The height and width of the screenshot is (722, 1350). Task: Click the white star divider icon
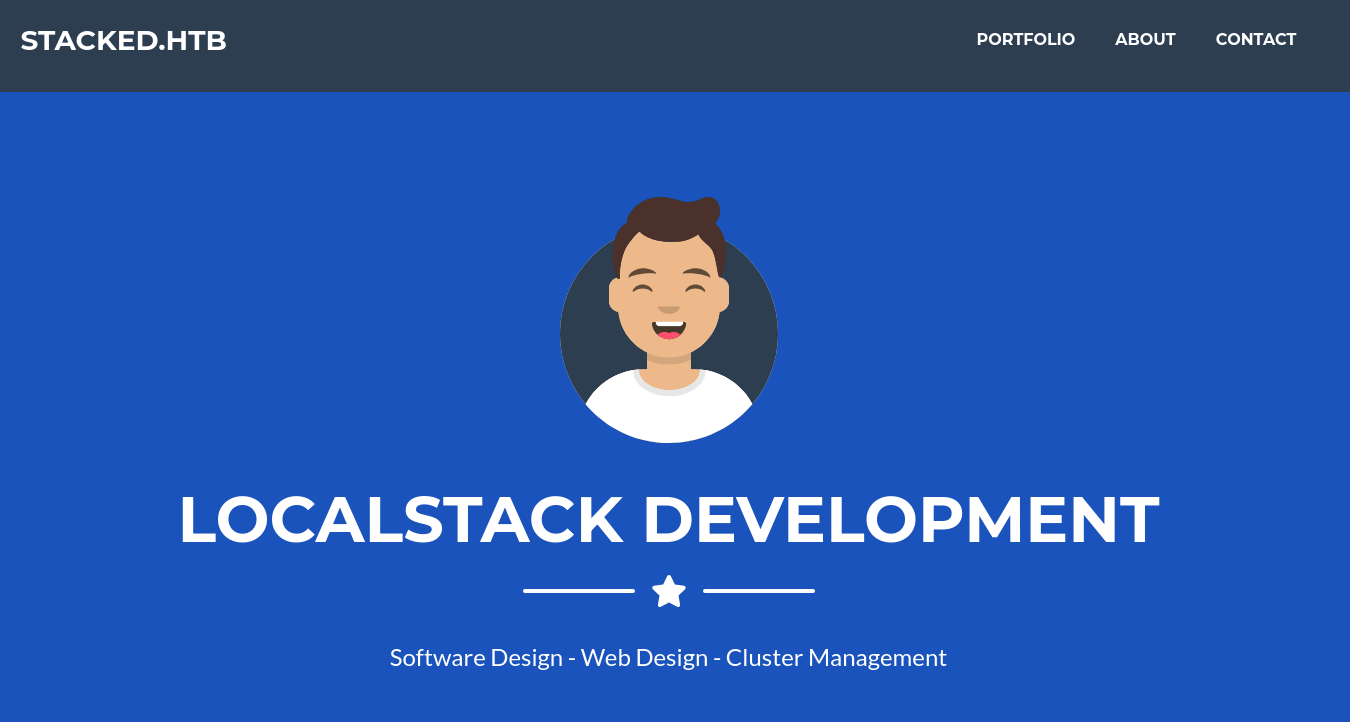pyautogui.click(x=669, y=591)
